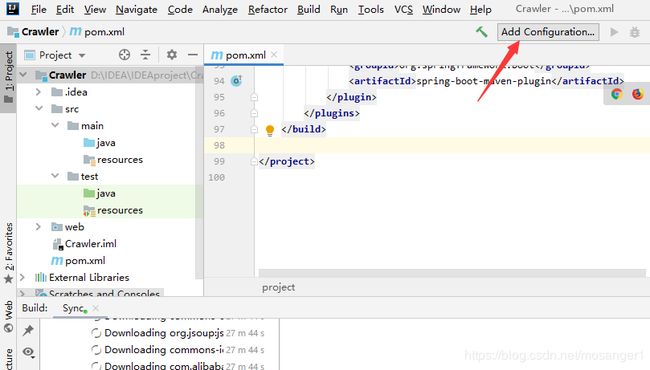The width and height of the screenshot is (650, 370).
Task: Open the Analyze menu
Action: (x=220, y=9)
